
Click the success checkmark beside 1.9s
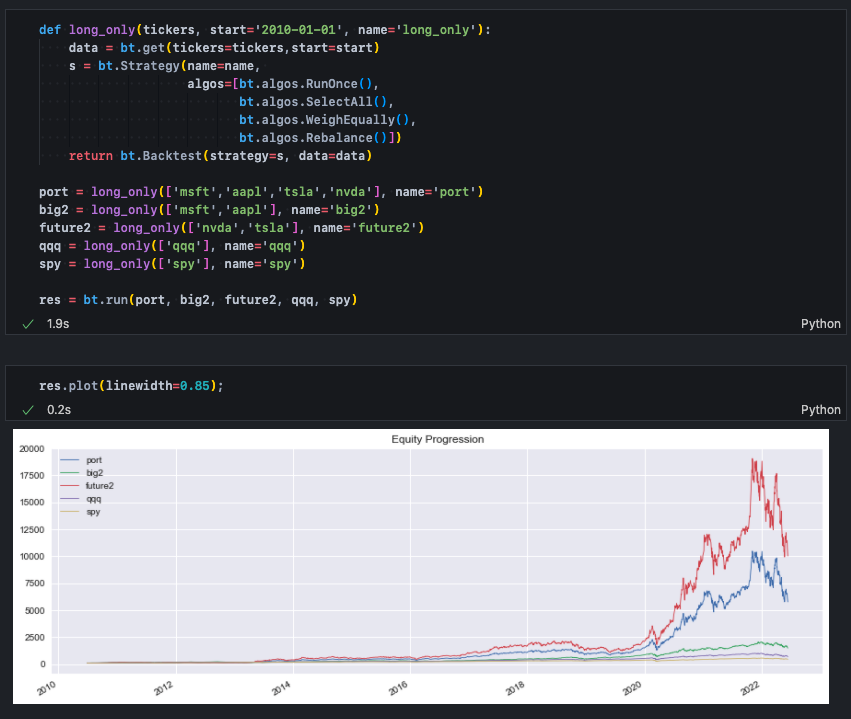tap(28, 324)
